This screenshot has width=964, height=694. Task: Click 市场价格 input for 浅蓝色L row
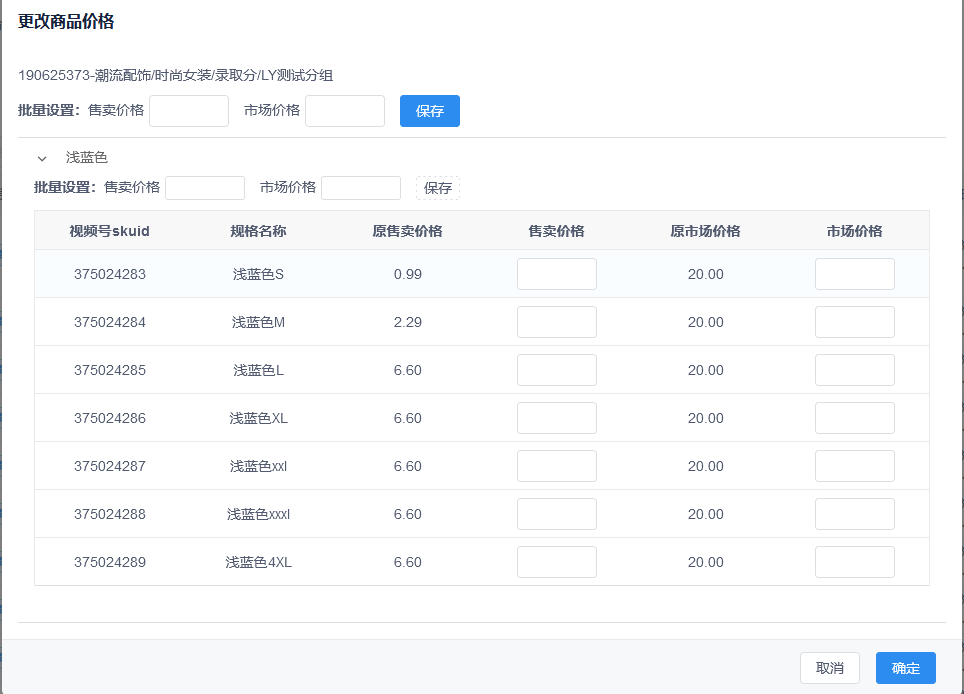point(854,370)
